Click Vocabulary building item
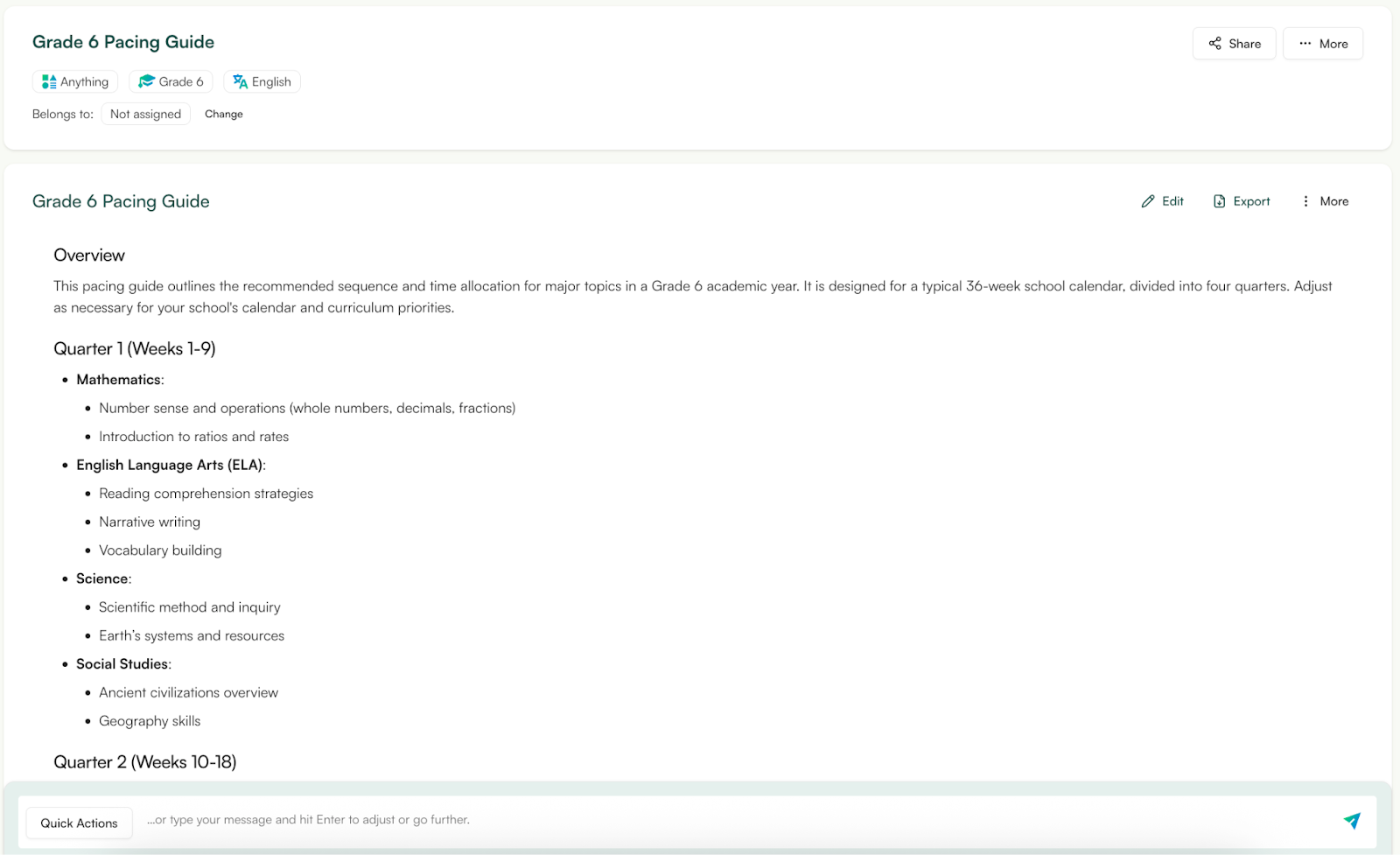This screenshot has width=1400, height=855. (160, 550)
